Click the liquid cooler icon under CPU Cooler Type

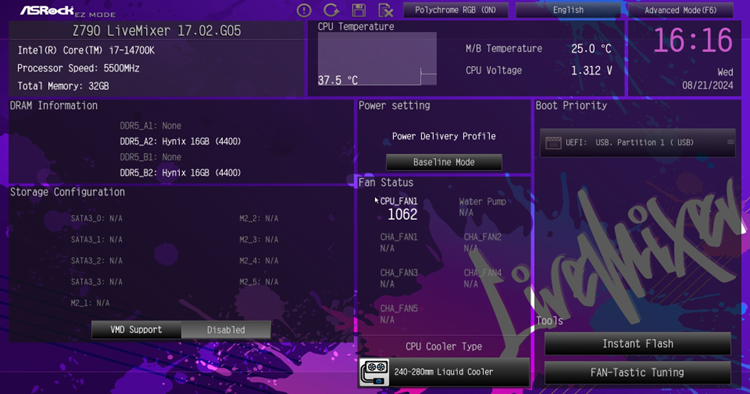[374, 372]
